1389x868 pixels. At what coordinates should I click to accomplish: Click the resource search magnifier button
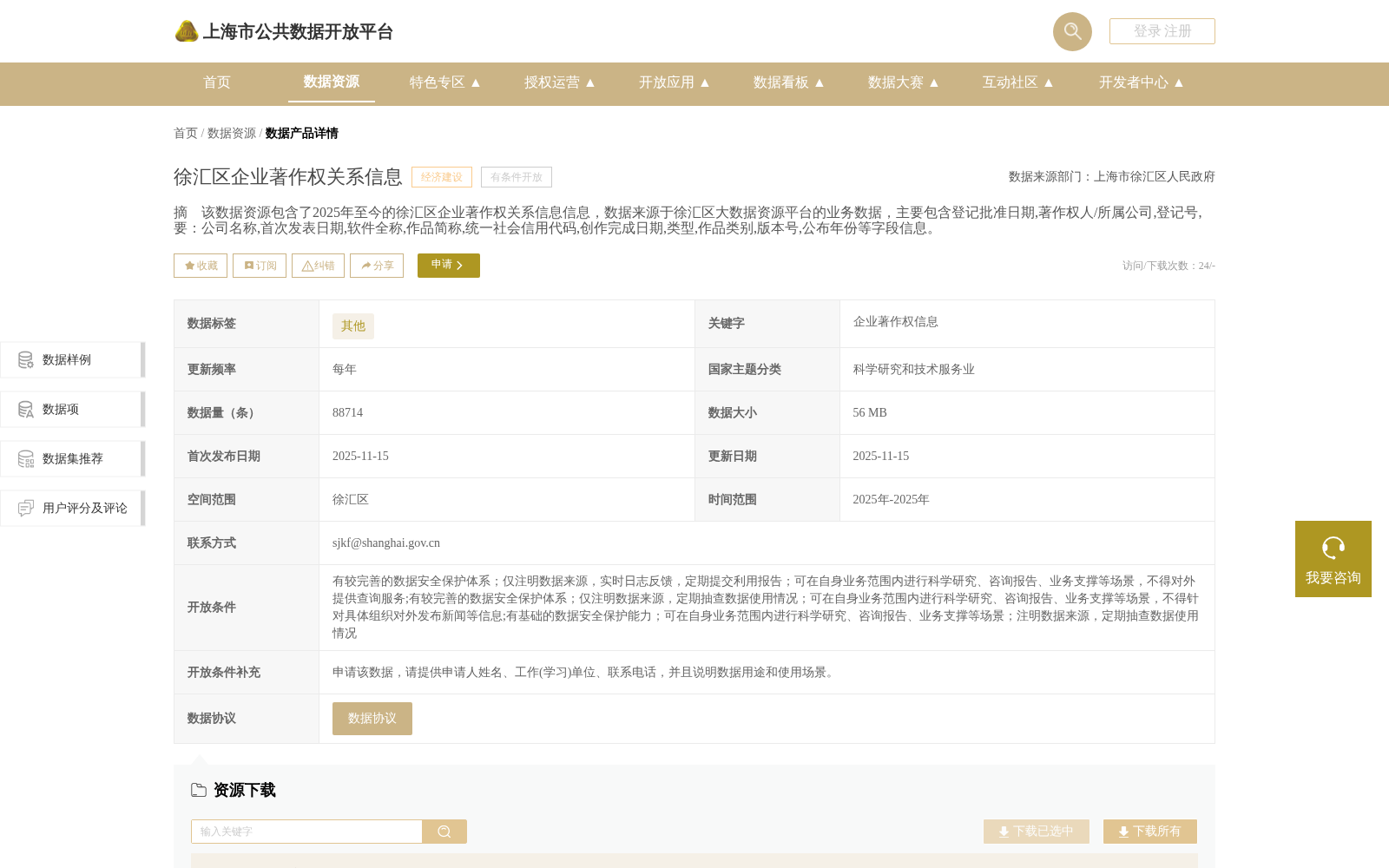coord(444,832)
